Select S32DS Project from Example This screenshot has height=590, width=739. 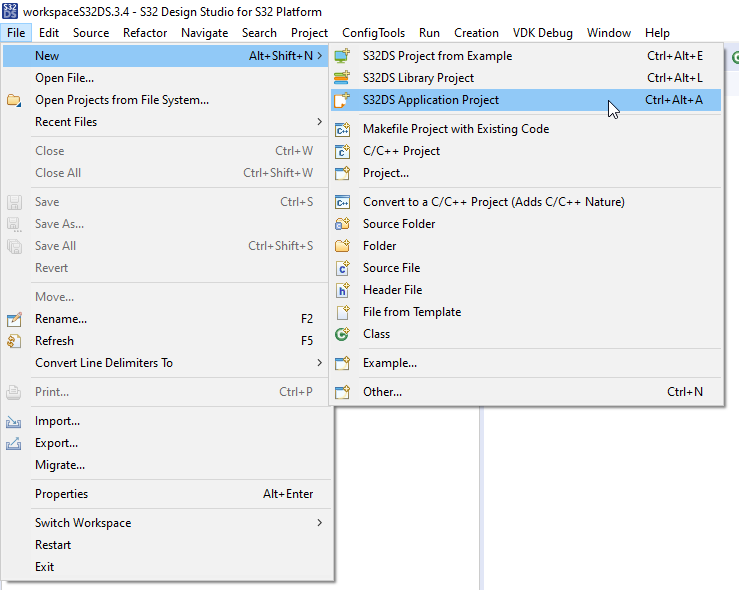click(x=526, y=56)
